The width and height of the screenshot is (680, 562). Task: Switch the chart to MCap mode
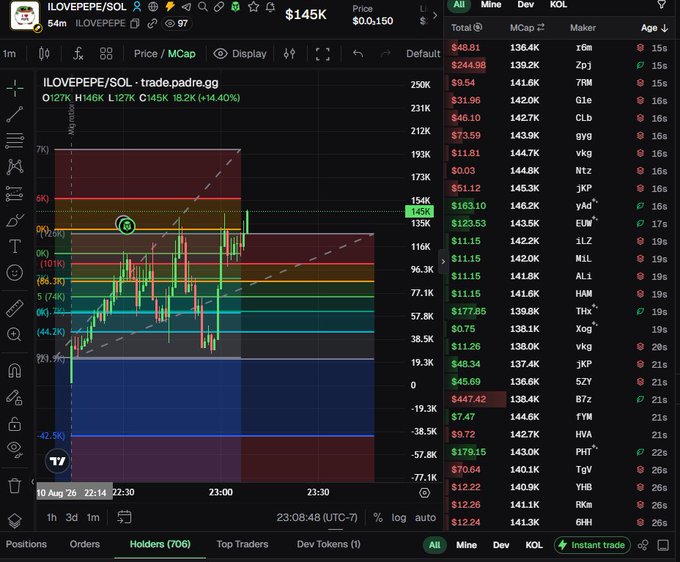coord(181,53)
